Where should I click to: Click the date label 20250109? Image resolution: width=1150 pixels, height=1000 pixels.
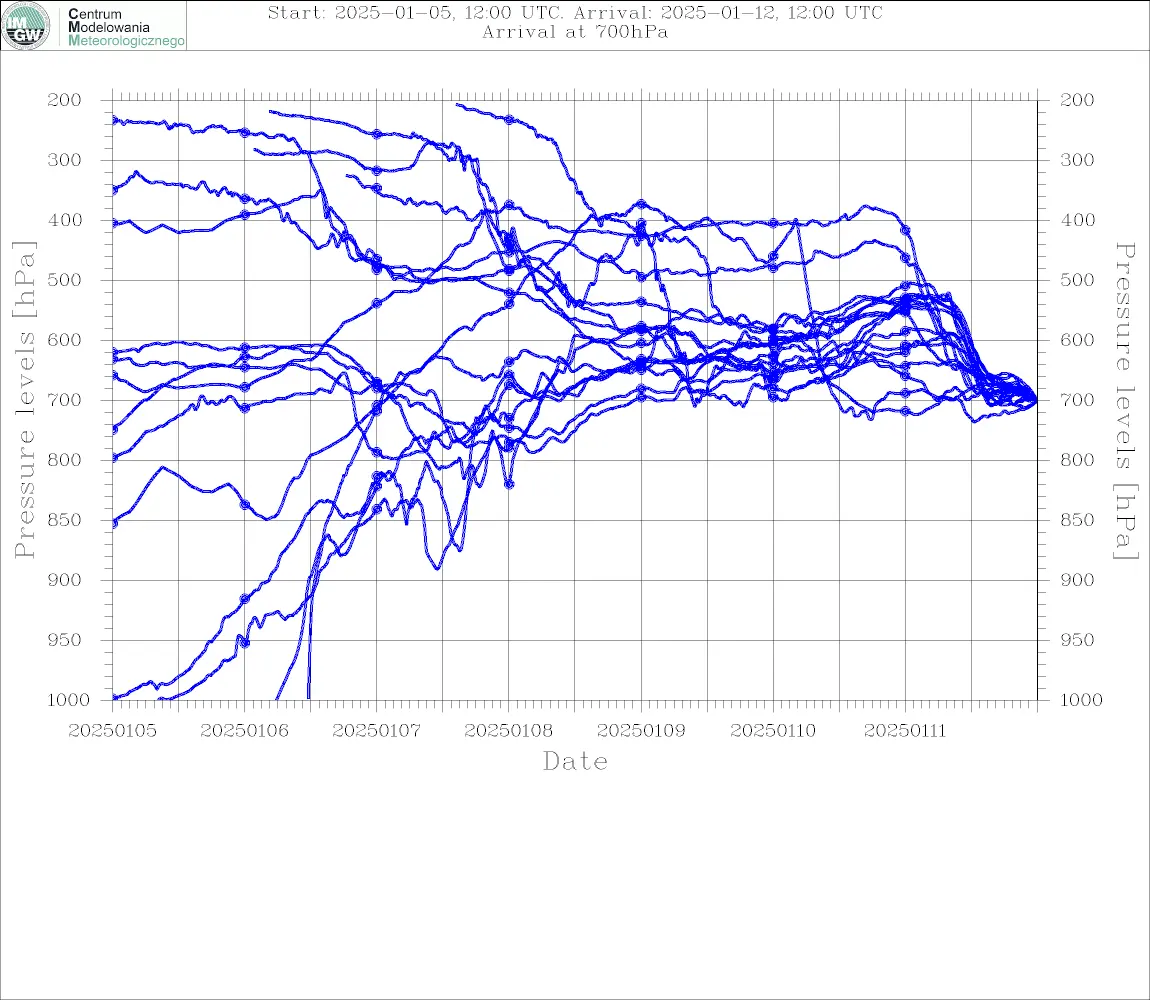click(x=641, y=731)
